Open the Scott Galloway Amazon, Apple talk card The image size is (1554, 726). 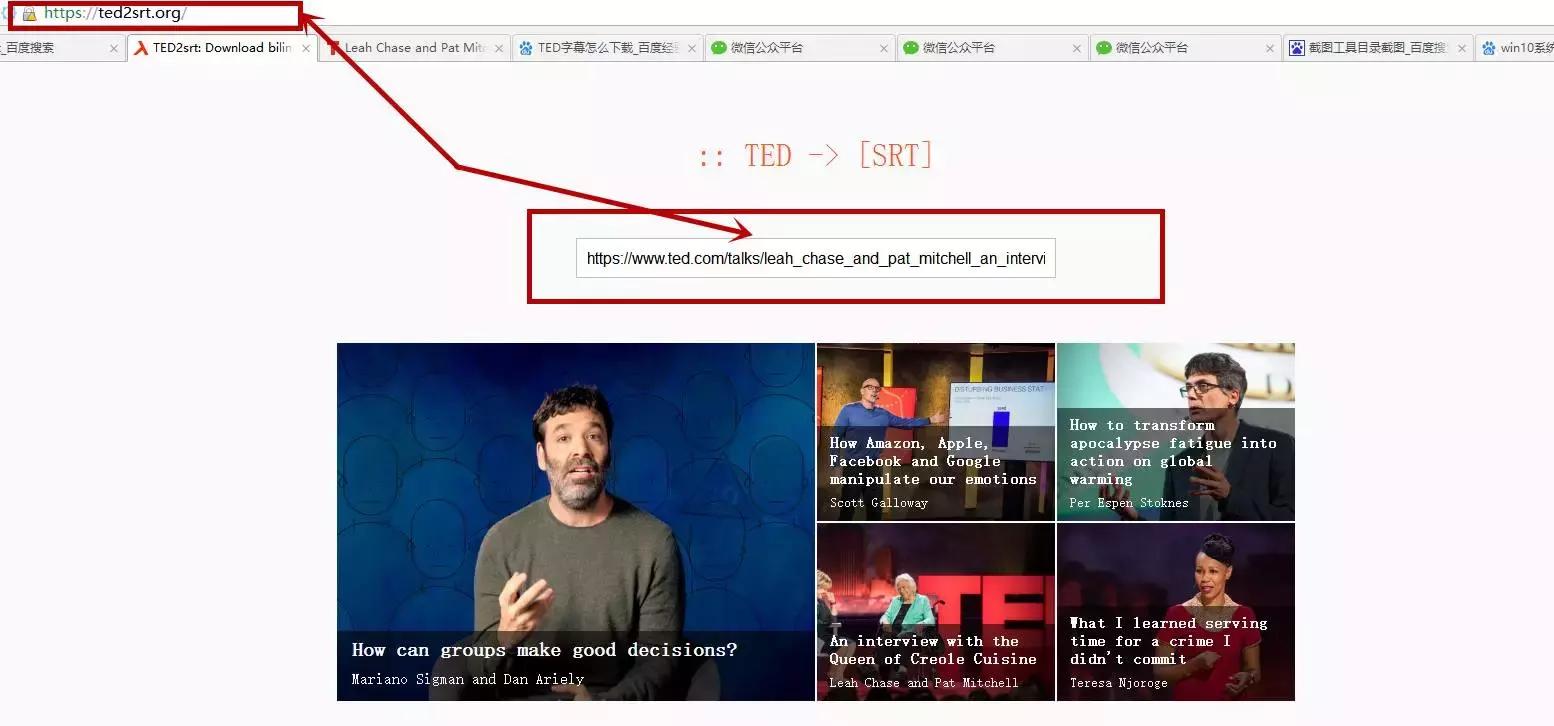click(936, 432)
